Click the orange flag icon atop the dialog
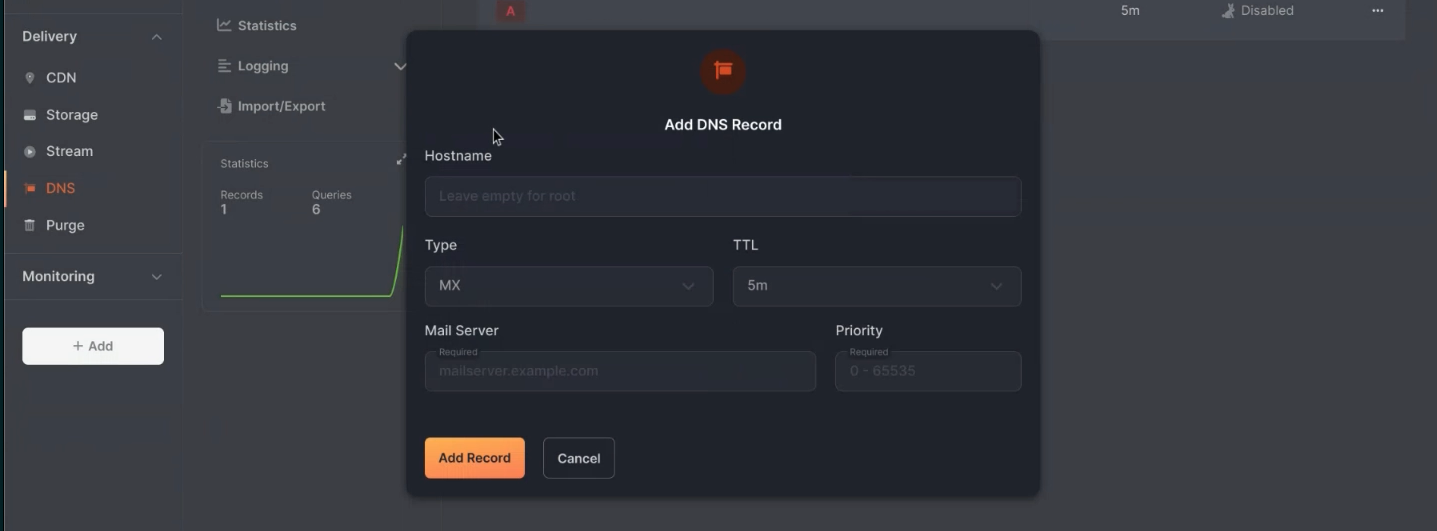The image size is (1437, 531). [x=723, y=71]
